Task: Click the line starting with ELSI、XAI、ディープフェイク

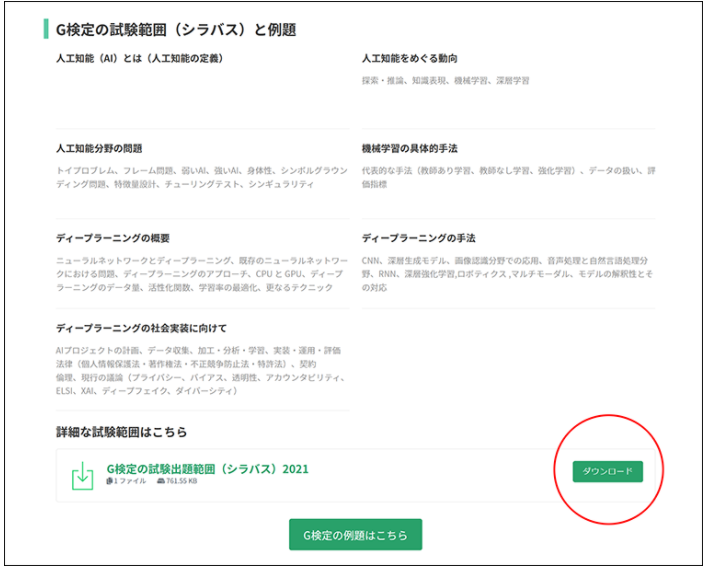Action: [x=147, y=391]
